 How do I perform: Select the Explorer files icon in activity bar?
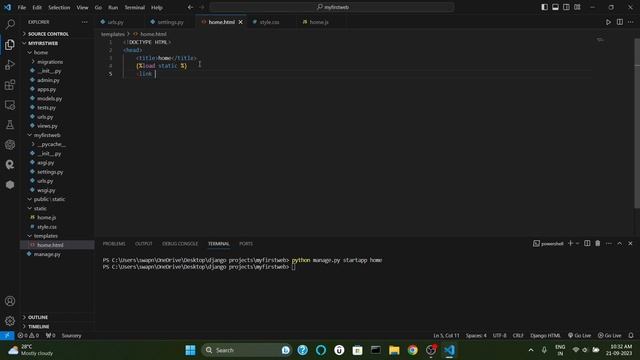[10, 44]
